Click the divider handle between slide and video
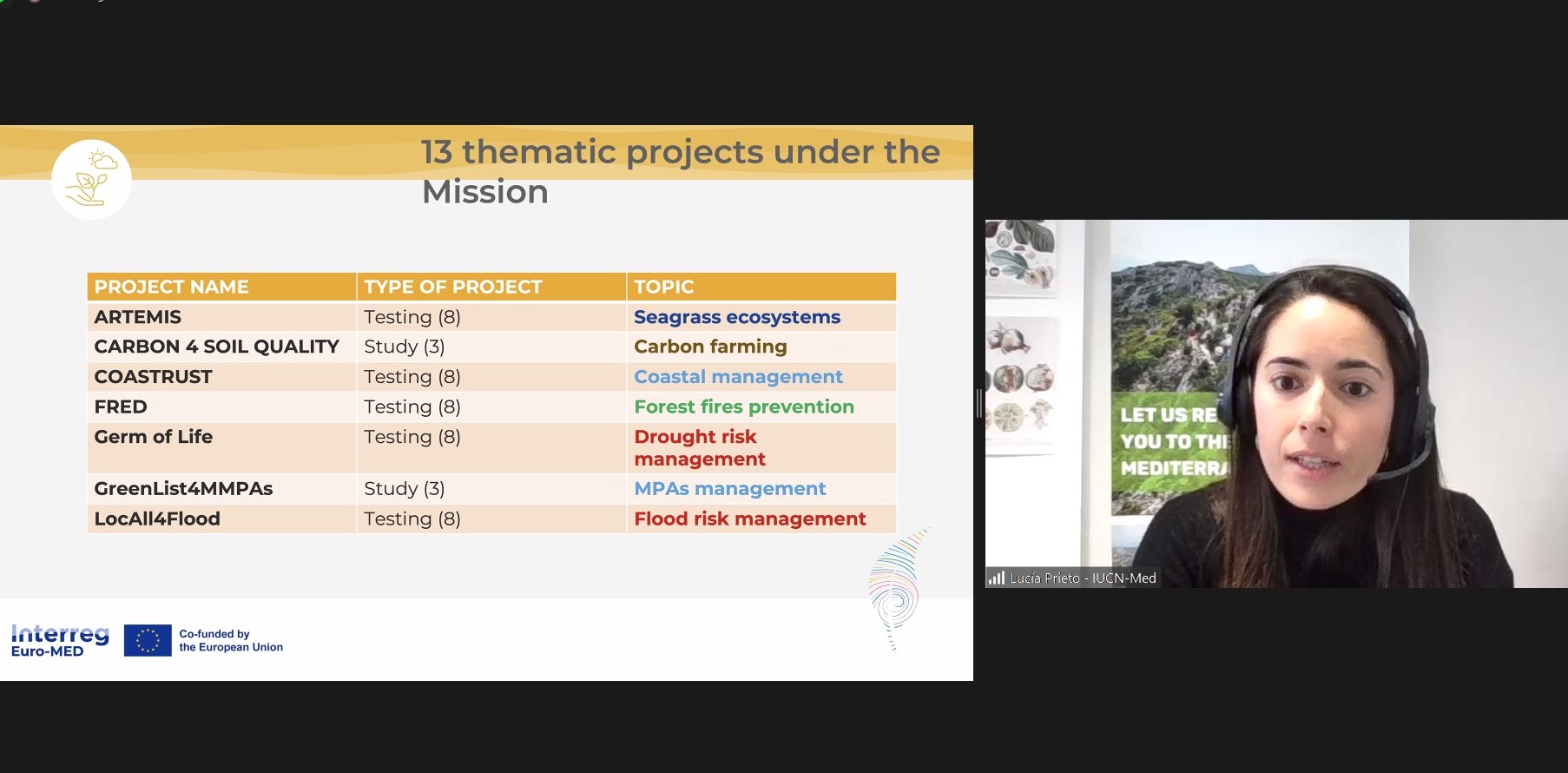The height and width of the screenshot is (773, 1568). 979,403
